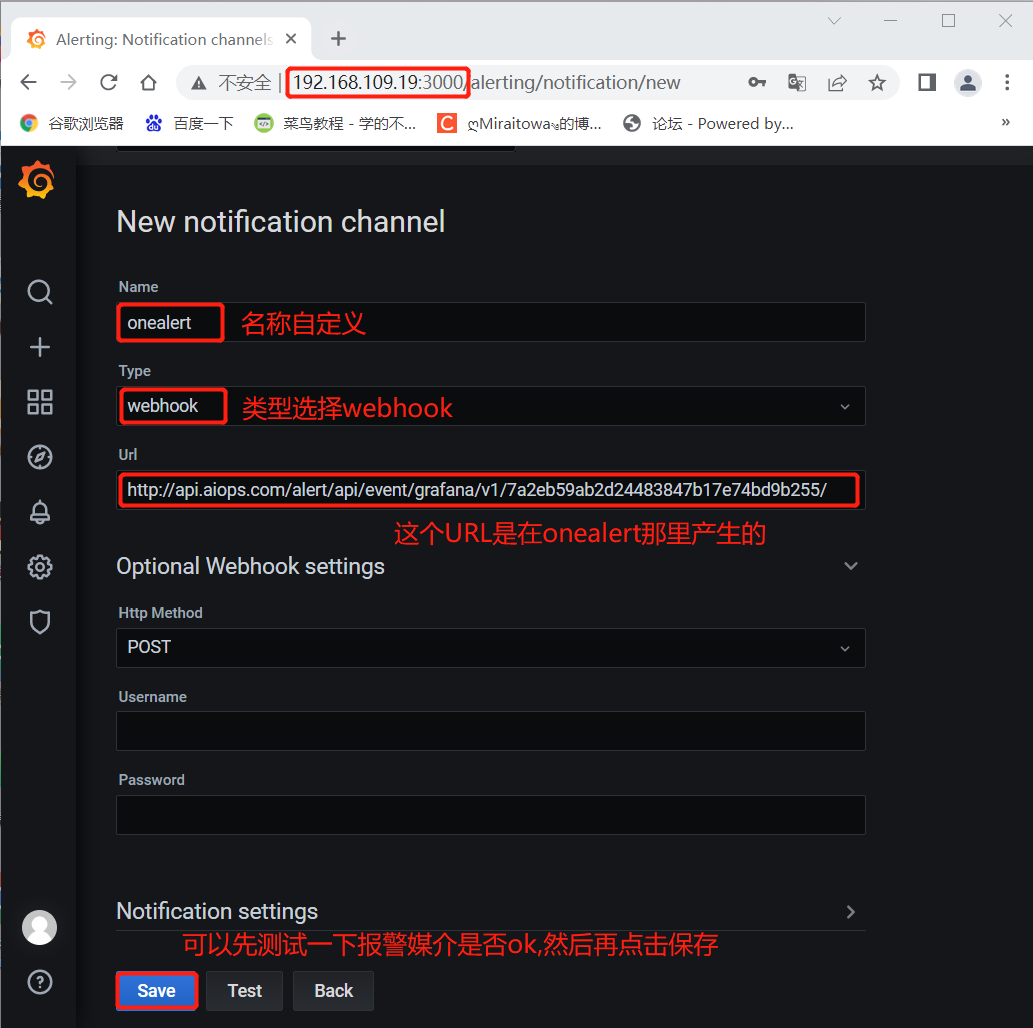Viewport: 1033px width, 1028px height.
Task: Open the Type webhook dropdown
Action: tap(491, 406)
